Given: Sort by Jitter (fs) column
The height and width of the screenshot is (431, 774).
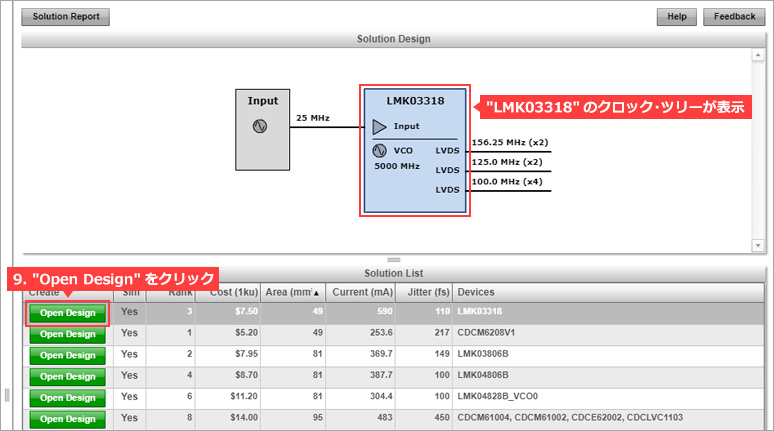Looking at the screenshot, I should click(x=424, y=292).
